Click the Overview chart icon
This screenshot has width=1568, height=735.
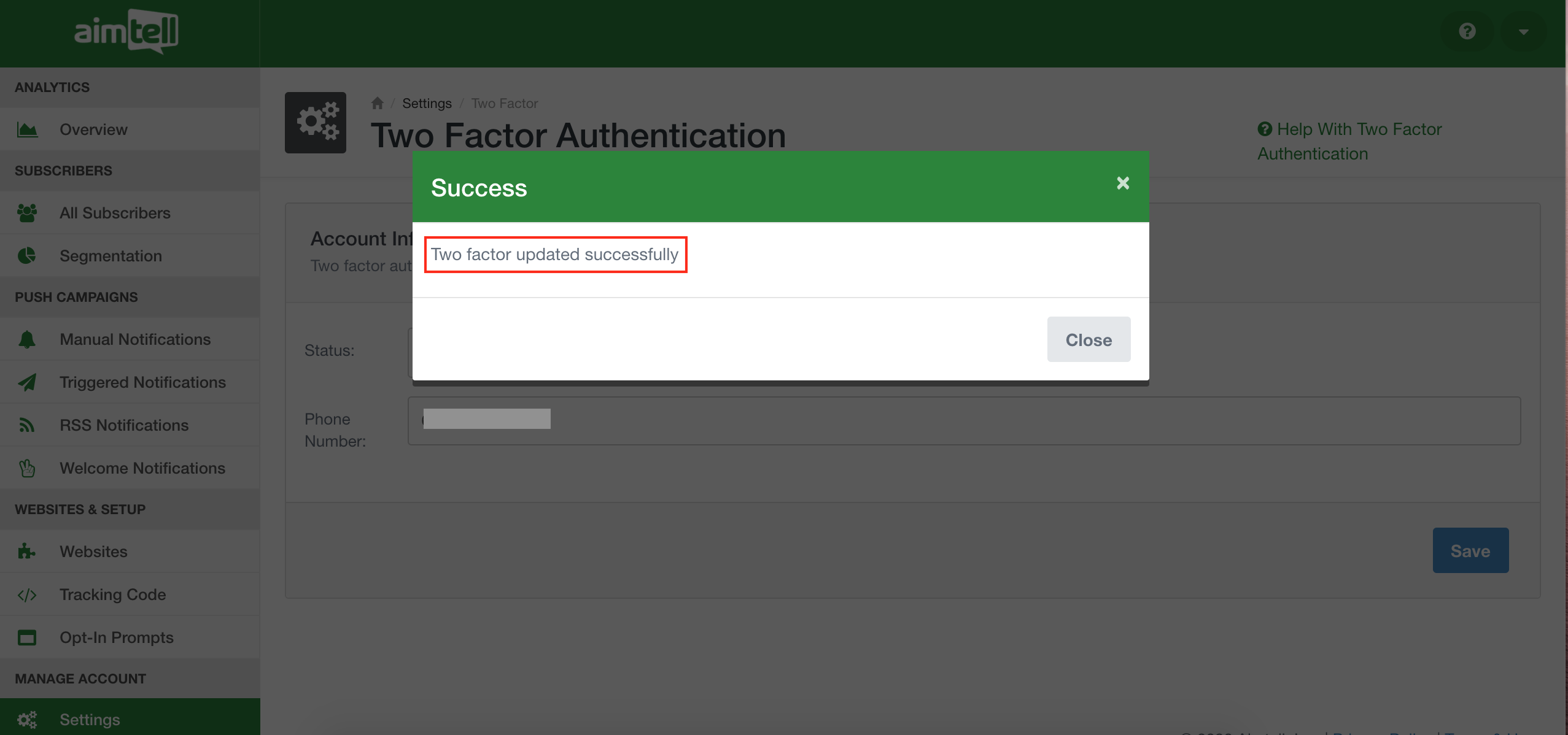(x=27, y=129)
